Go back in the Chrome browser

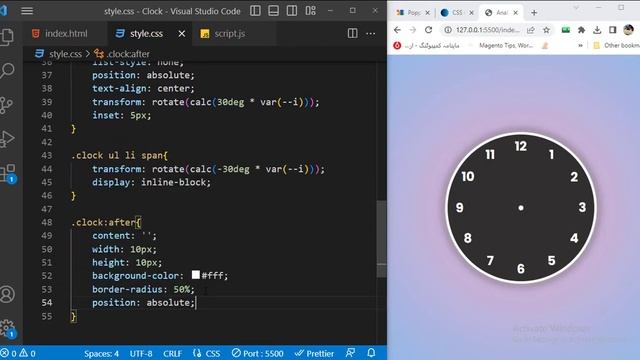(x=397, y=30)
